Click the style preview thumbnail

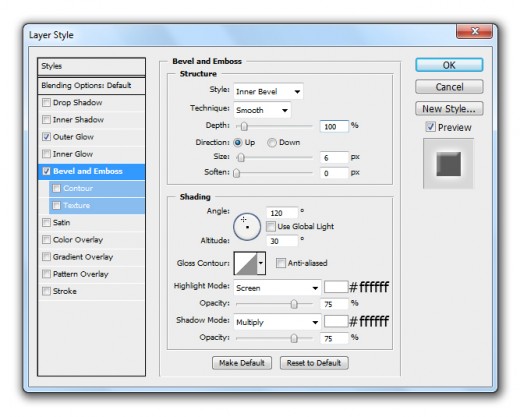click(448, 164)
